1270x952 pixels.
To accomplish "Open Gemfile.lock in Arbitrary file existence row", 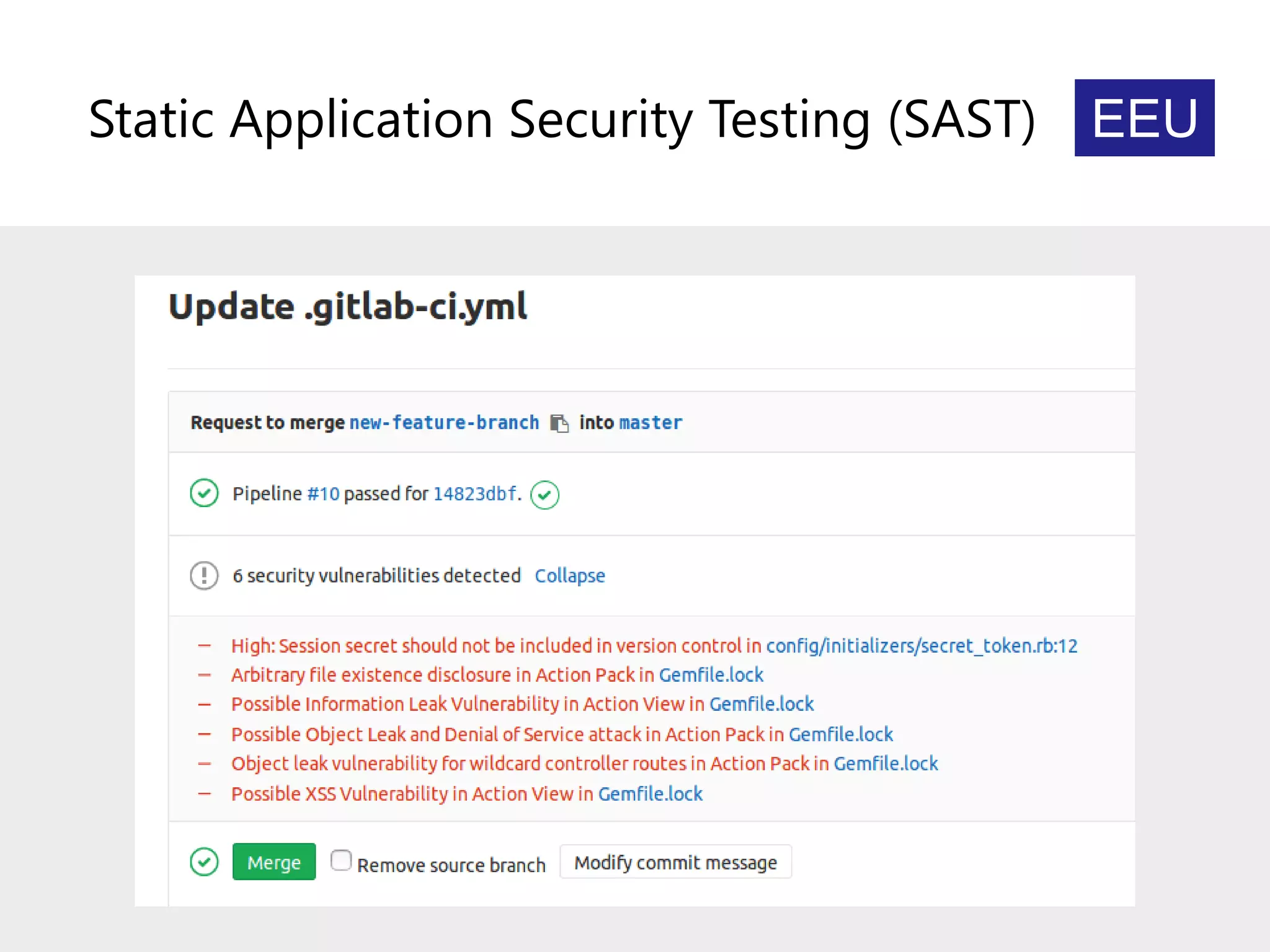I will pyautogui.click(x=711, y=675).
